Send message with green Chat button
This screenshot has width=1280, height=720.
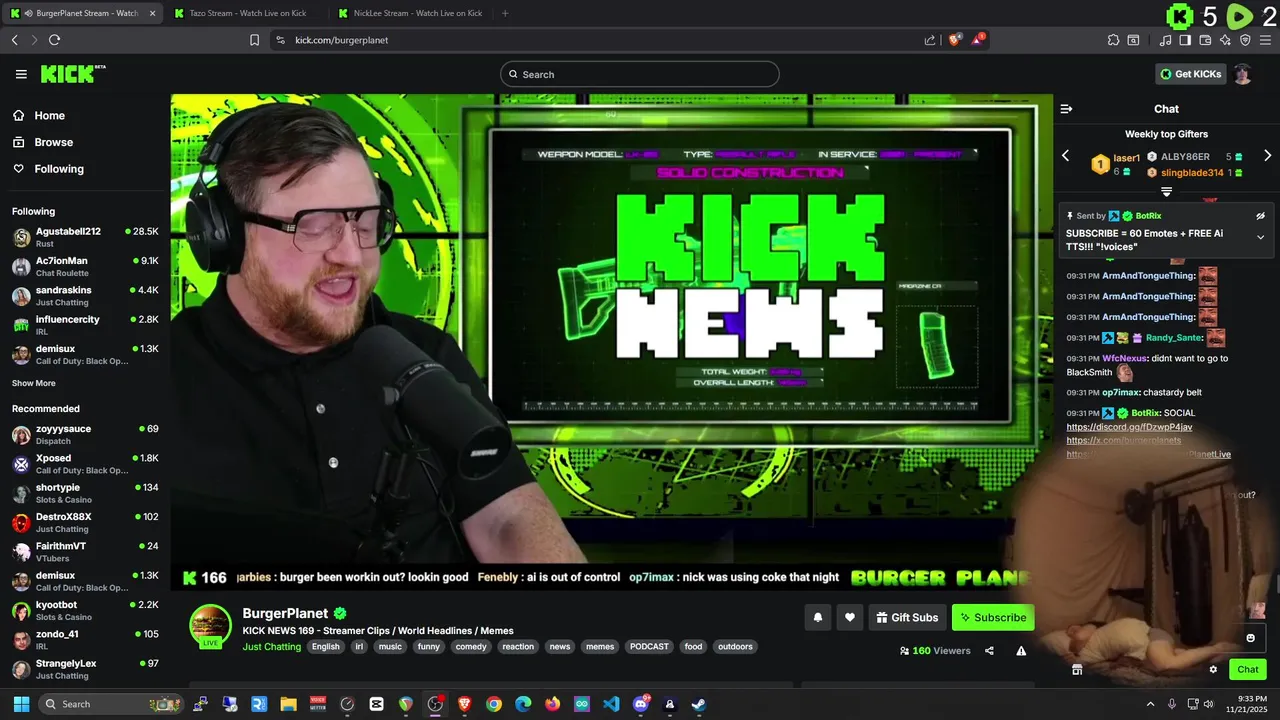1248,670
